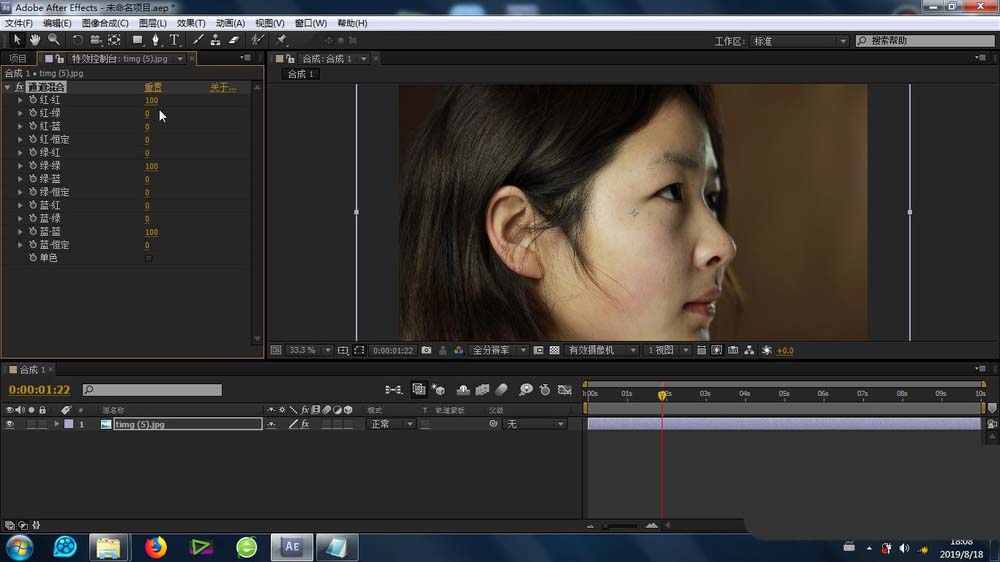Select the Rectangle mask tool
The width and height of the screenshot is (1000, 562).
tap(137, 40)
